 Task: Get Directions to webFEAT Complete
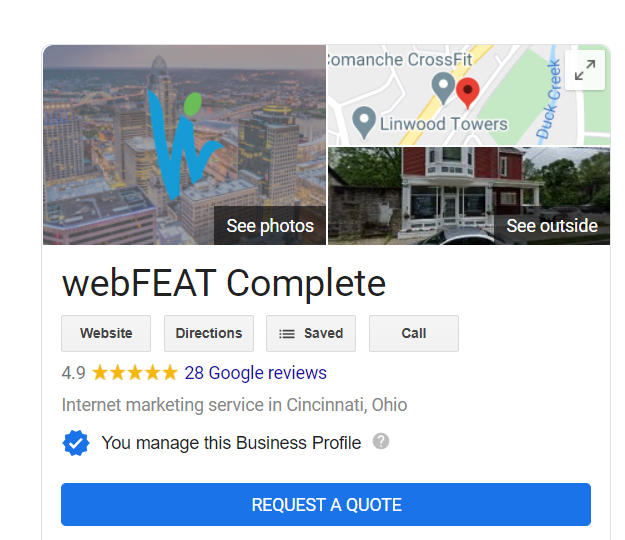click(209, 334)
